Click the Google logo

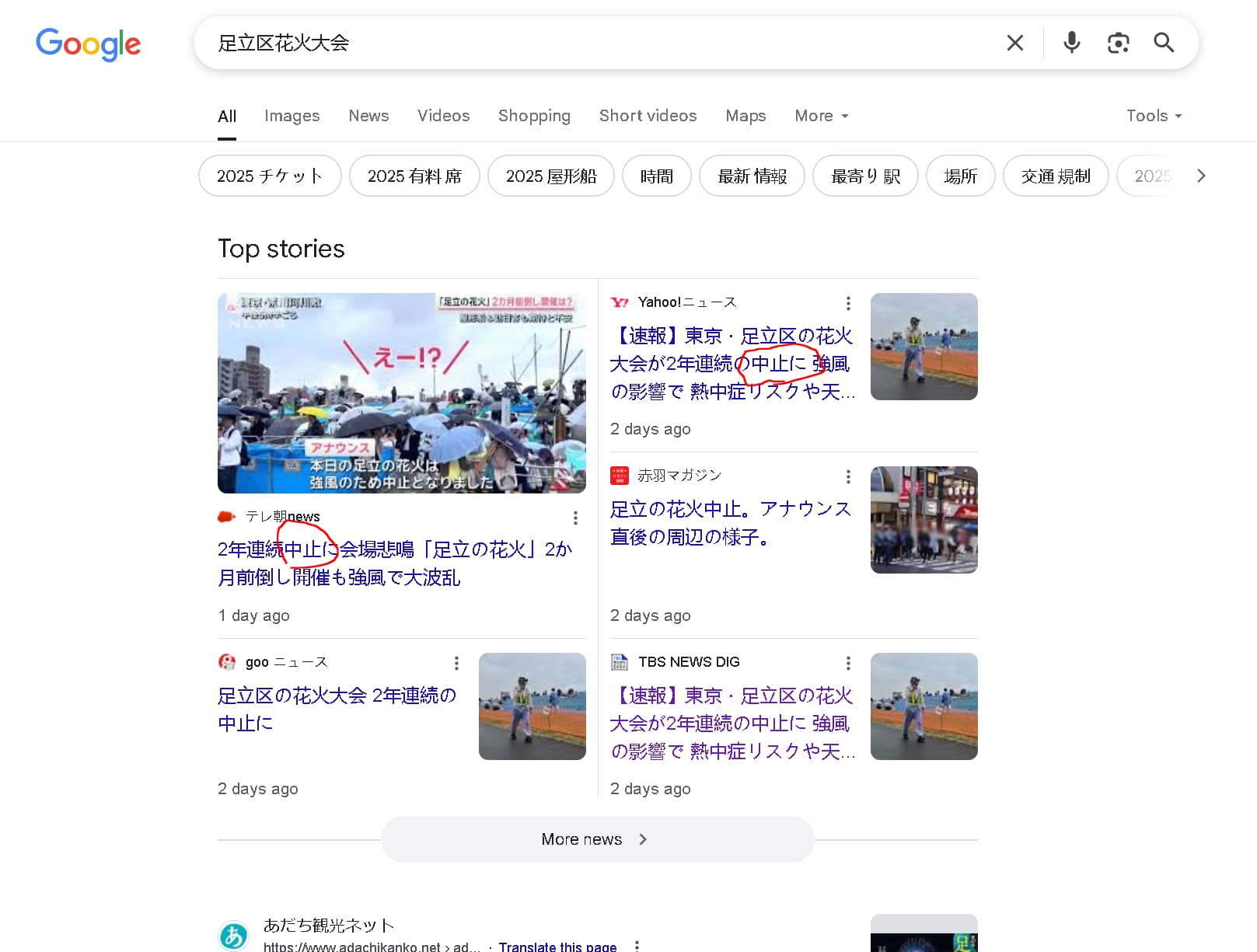88,44
